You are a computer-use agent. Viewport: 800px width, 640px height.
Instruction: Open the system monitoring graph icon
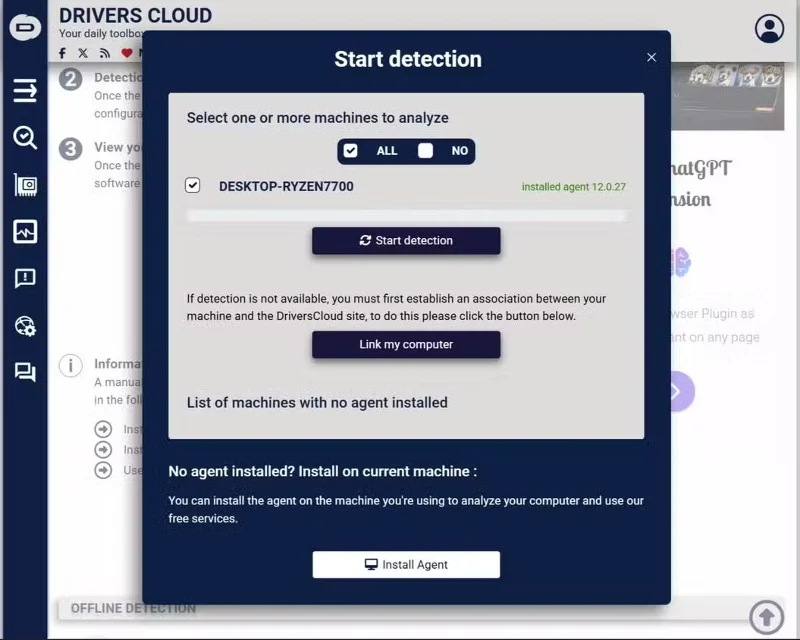pos(25,232)
